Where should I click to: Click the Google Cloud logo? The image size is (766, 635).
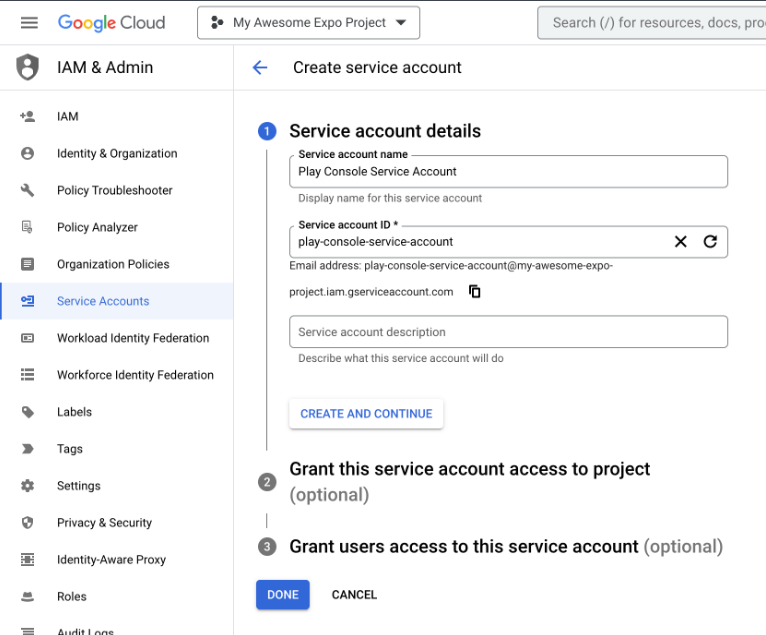click(x=111, y=22)
